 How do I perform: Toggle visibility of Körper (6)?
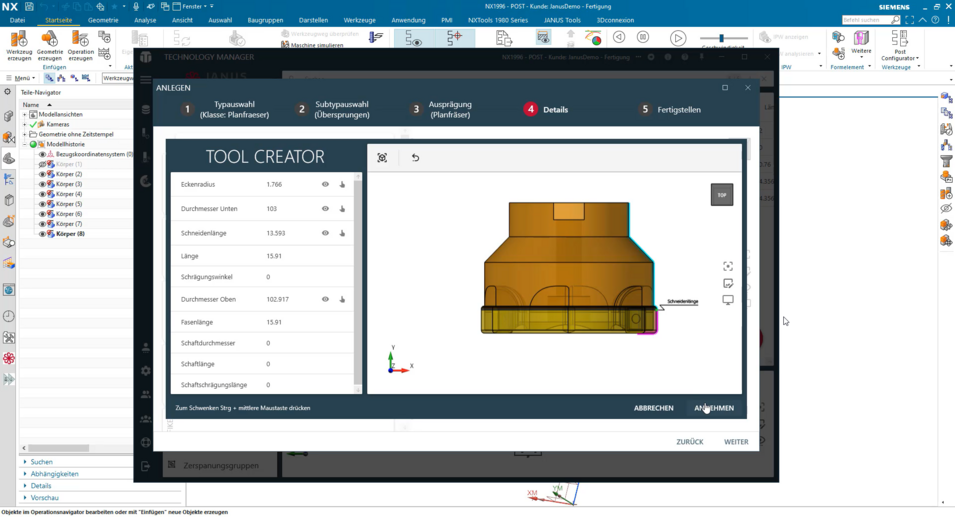tap(43, 214)
